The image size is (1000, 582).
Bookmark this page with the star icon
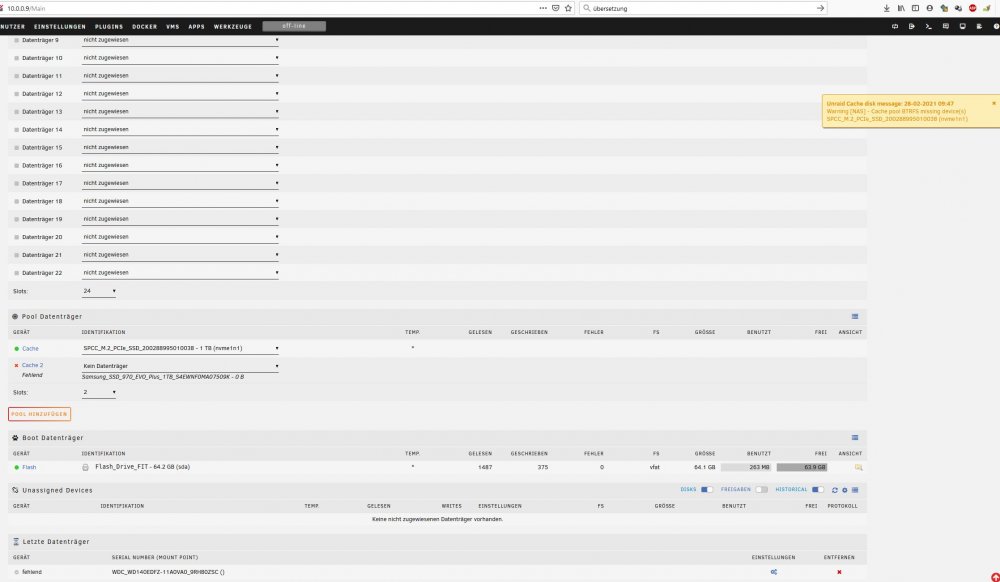(x=568, y=8)
